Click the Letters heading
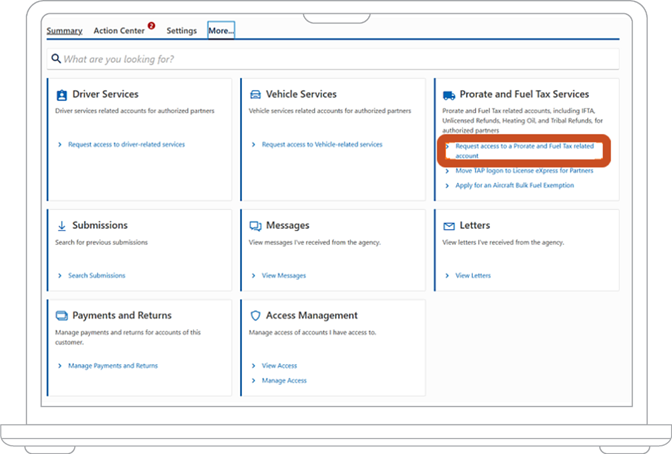The image size is (672, 454). [x=475, y=225]
